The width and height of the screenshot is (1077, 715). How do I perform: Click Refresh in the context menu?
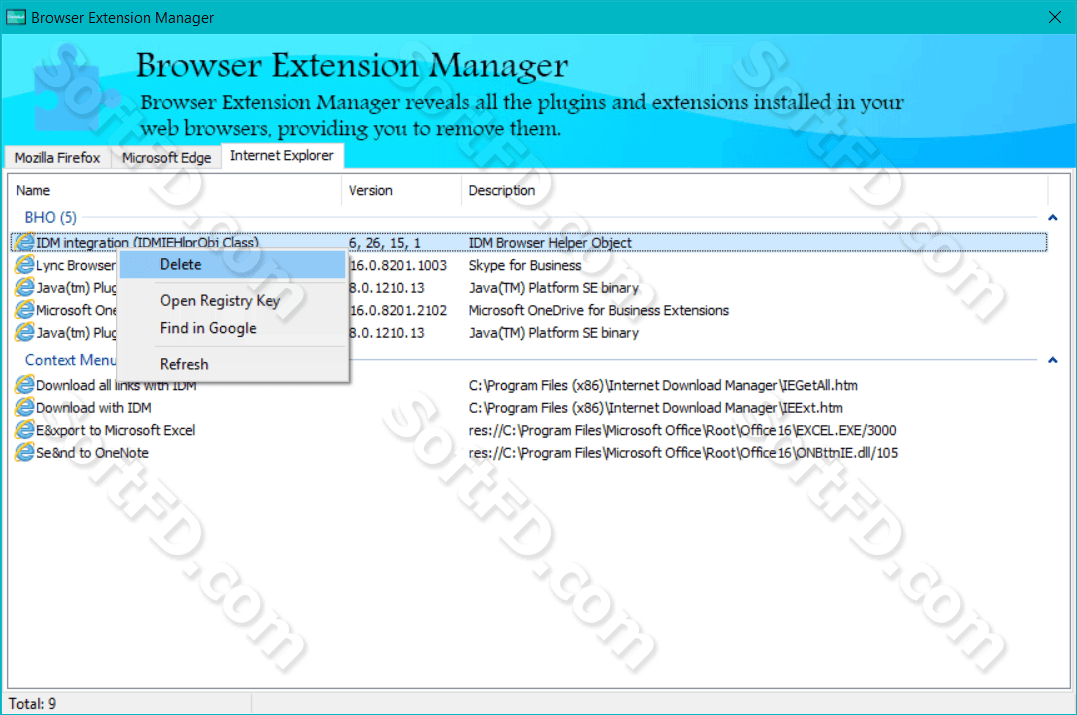pos(232,364)
